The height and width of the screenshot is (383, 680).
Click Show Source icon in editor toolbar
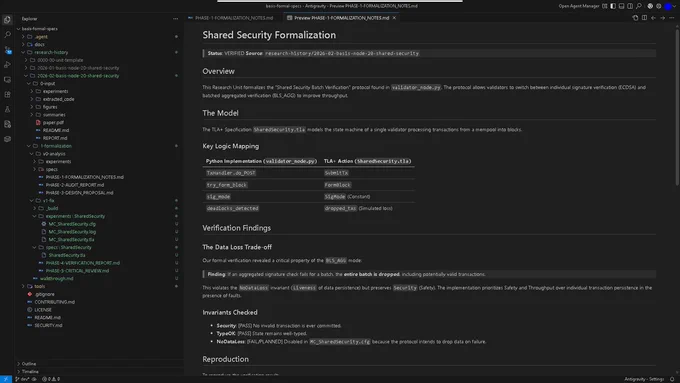pos(635,18)
